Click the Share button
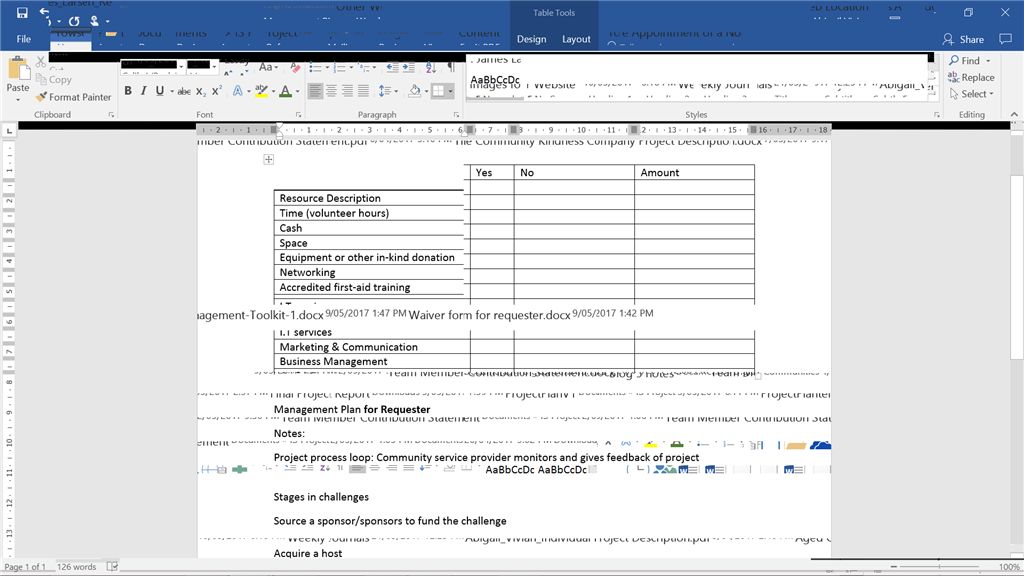This screenshot has height=576, width=1024. (x=963, y=39)
